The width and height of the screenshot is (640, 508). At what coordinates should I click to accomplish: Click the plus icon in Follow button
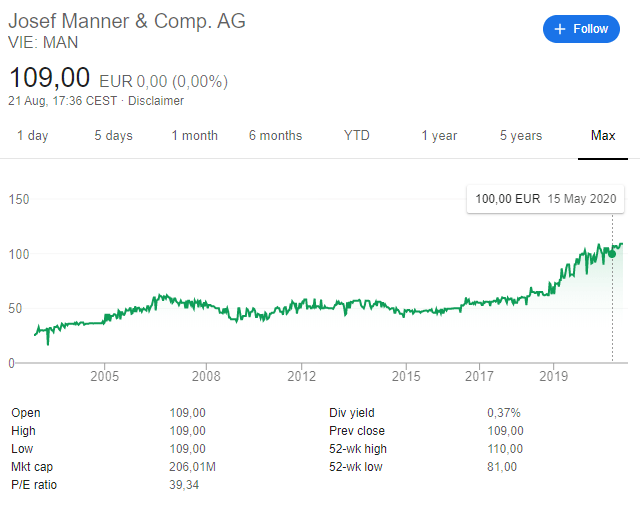560,29
